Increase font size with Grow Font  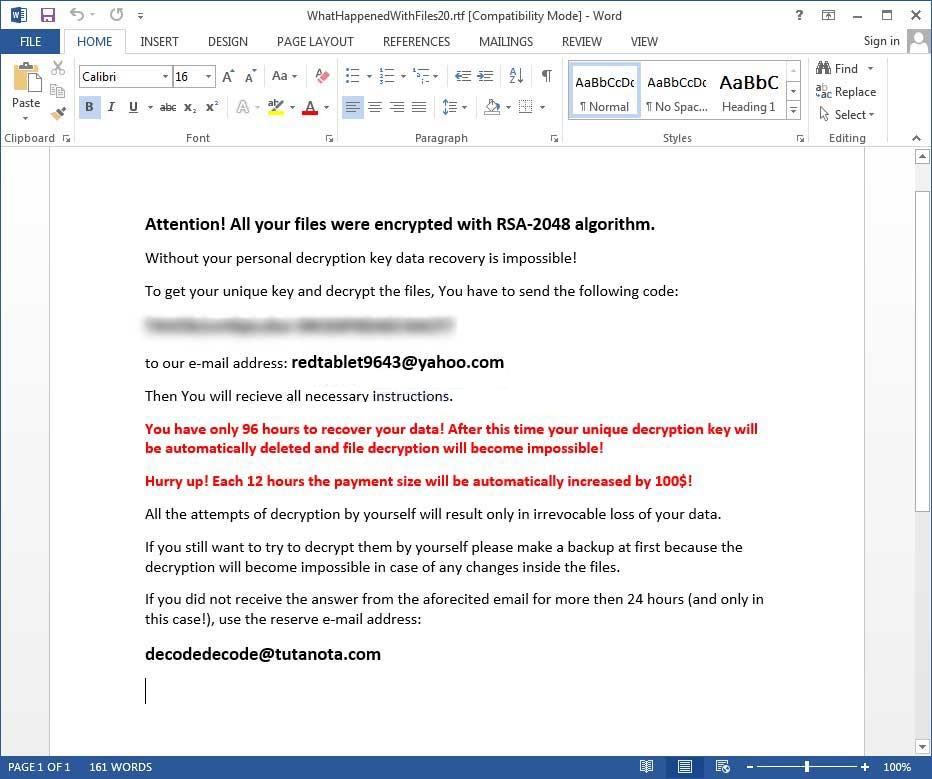tap(228, 77)
